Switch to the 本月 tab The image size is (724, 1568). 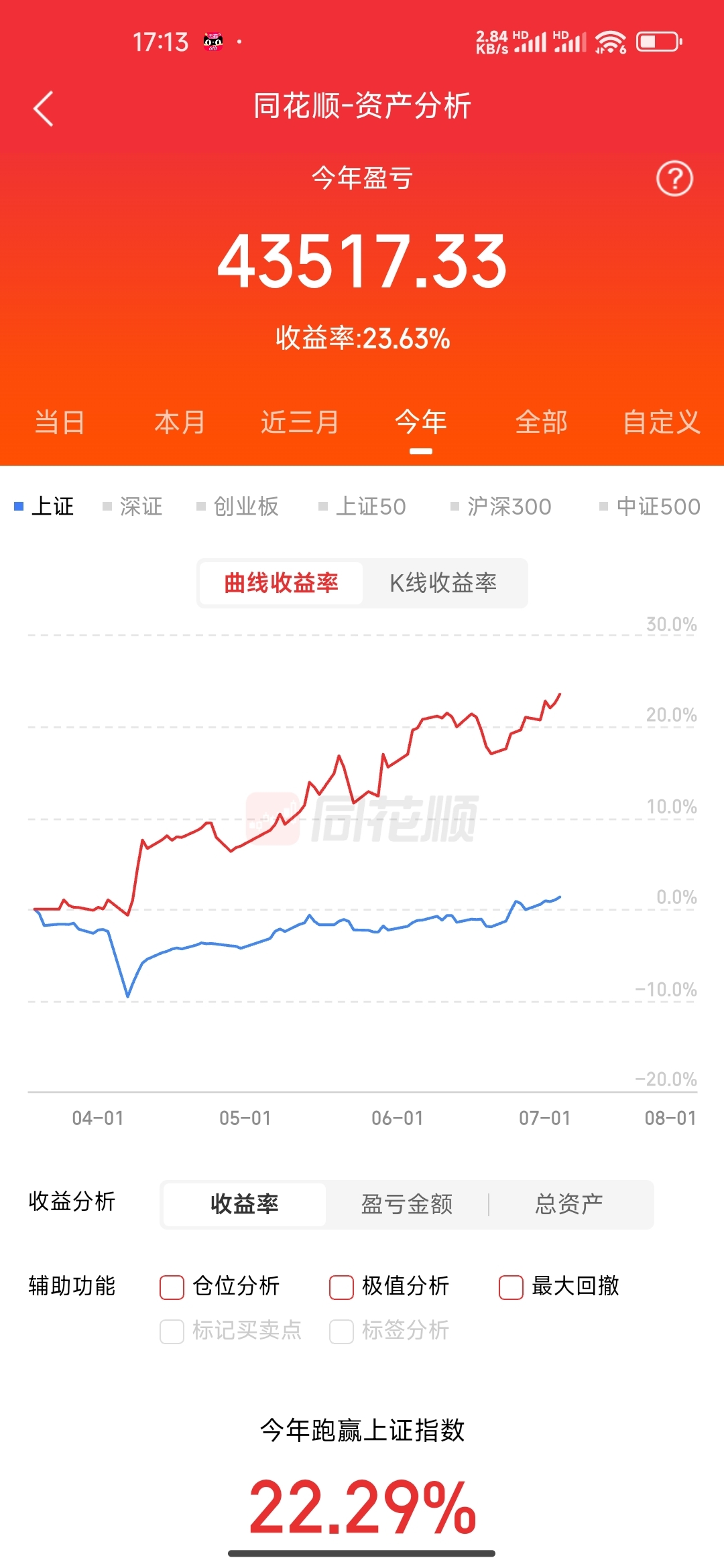tap(180, 422)
